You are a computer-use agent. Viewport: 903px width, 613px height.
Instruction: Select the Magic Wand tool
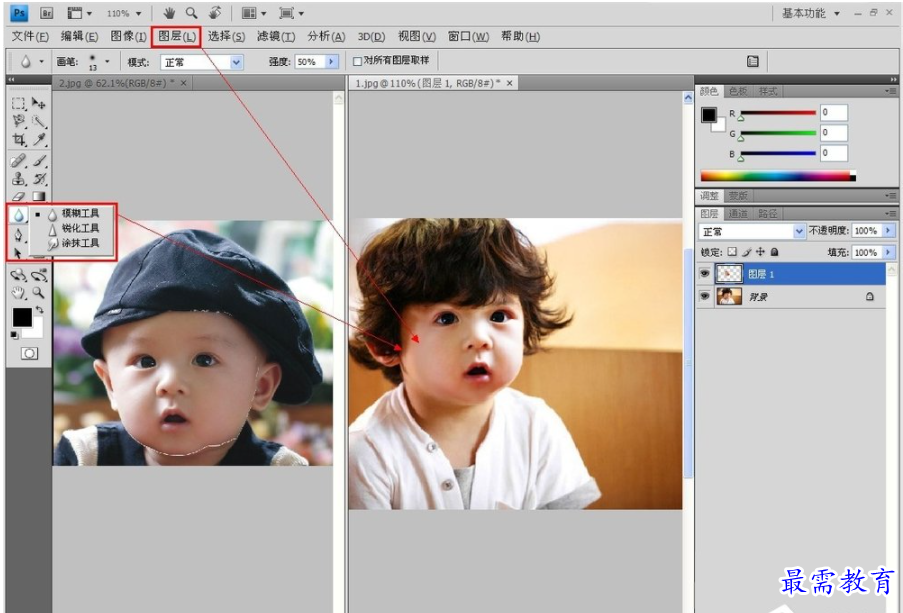coord(39,121)
